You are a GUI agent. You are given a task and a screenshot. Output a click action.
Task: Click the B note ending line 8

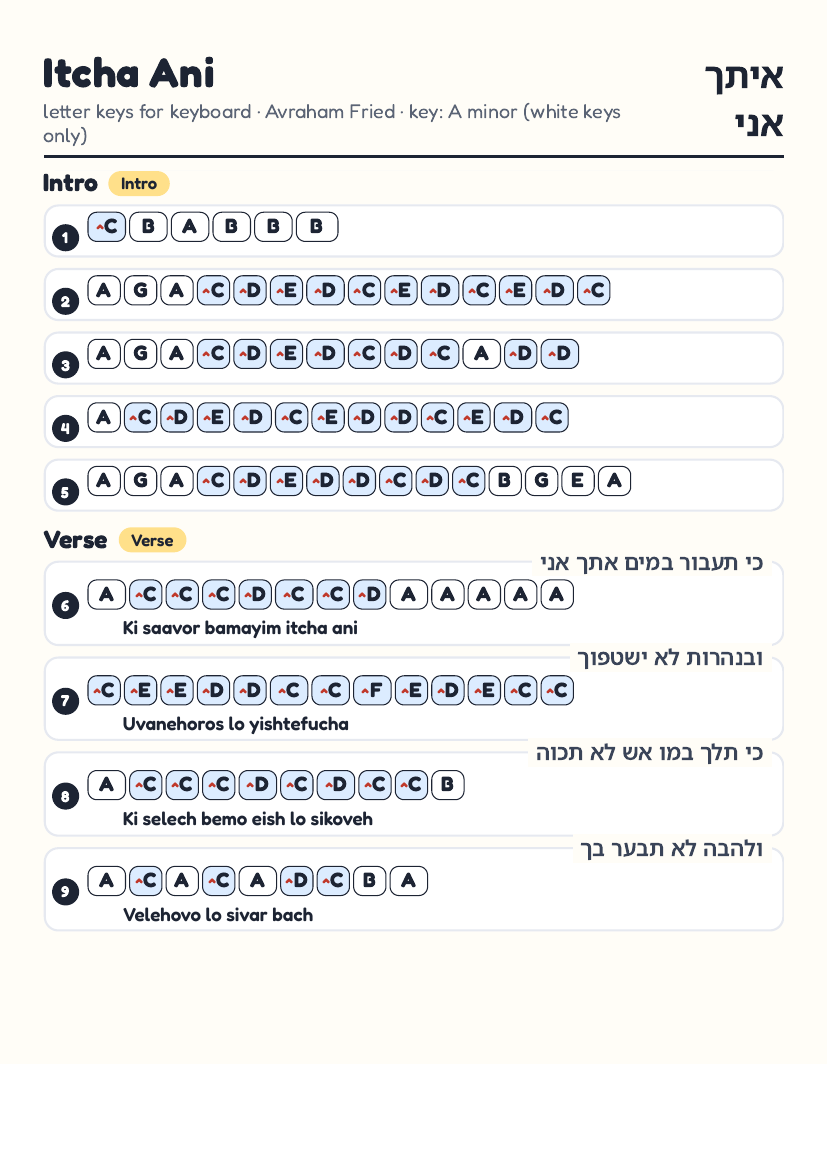point(447,785)
